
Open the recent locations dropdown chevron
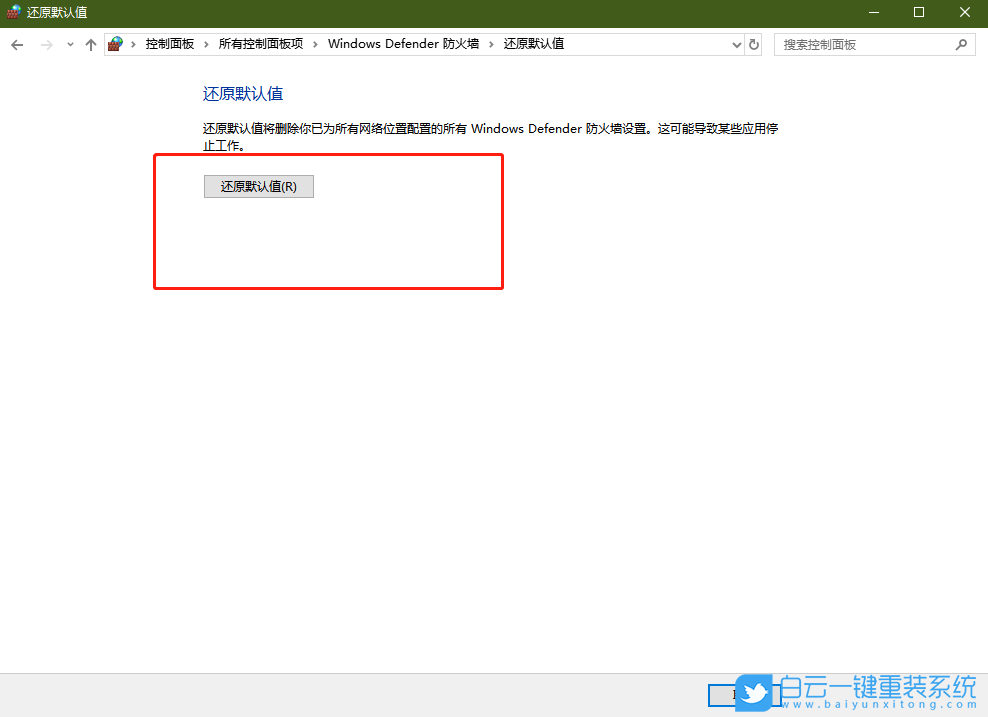click(x=68, y=44)
